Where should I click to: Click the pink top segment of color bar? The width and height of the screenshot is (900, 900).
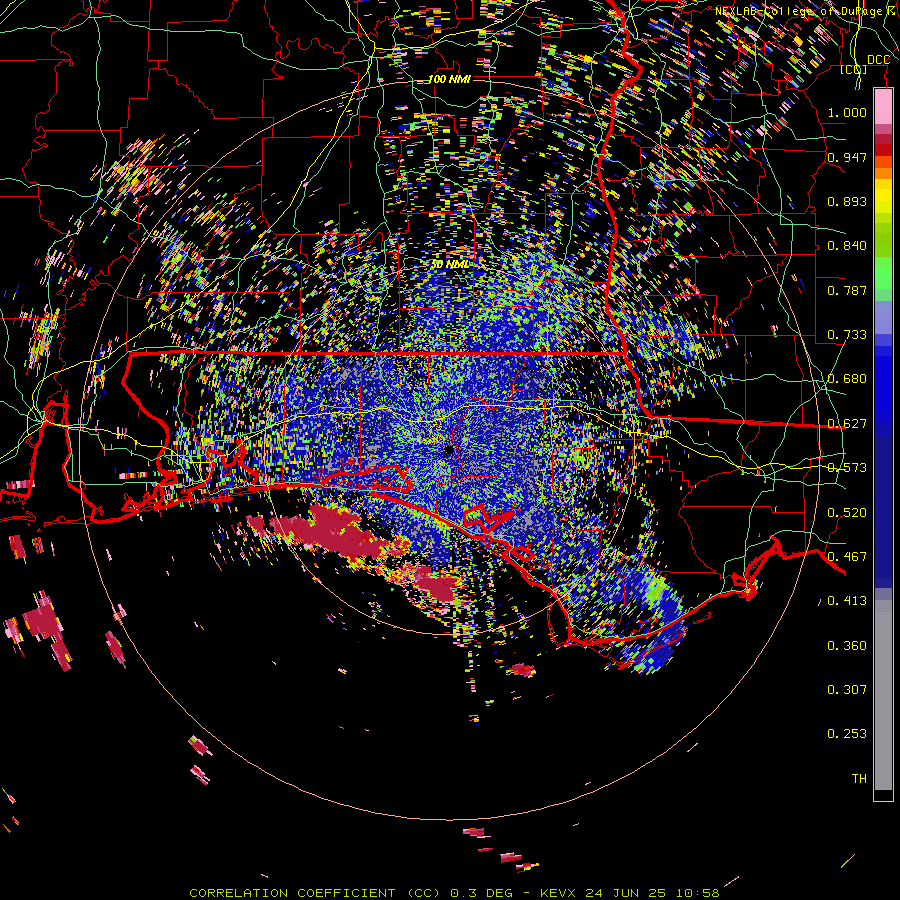[883, 107]
